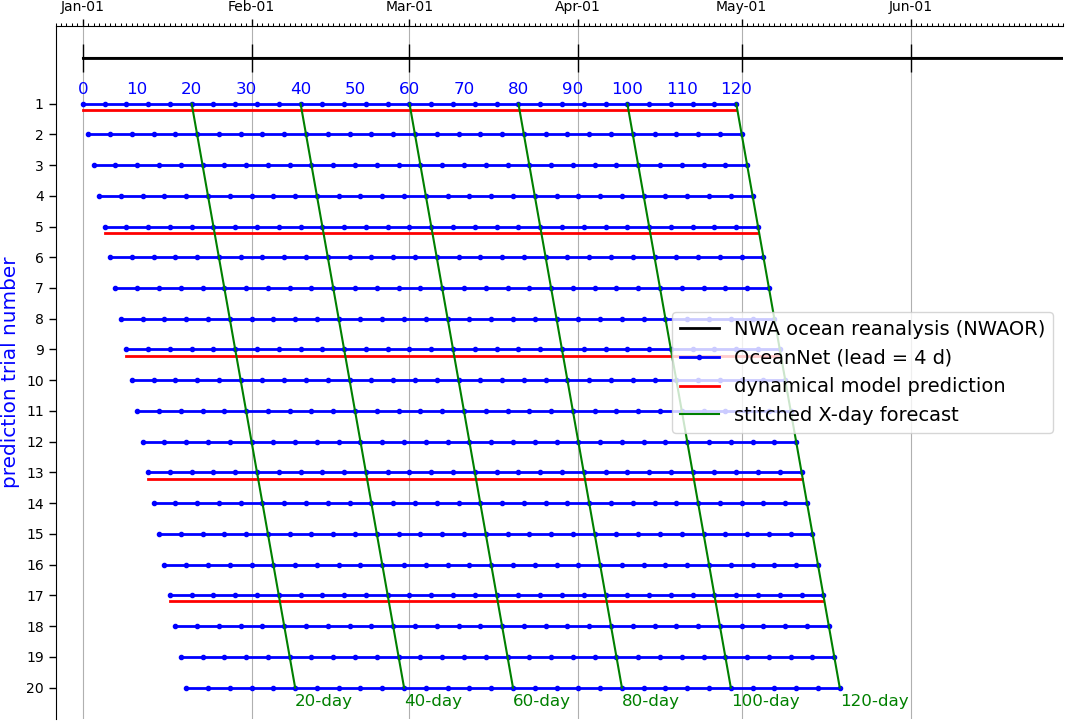1065x721 pixels.
Task: Select trial number 20 on the y-axis
Action: (35, 688)
